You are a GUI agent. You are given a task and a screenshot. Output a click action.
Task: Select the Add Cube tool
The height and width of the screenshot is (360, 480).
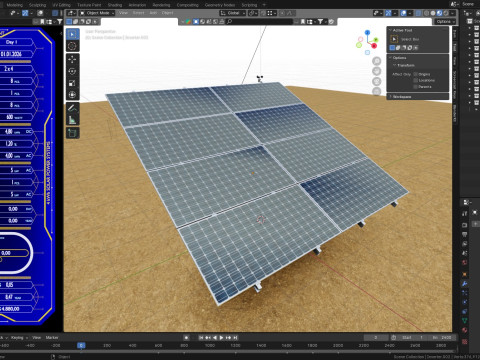[x=72, y=133]
